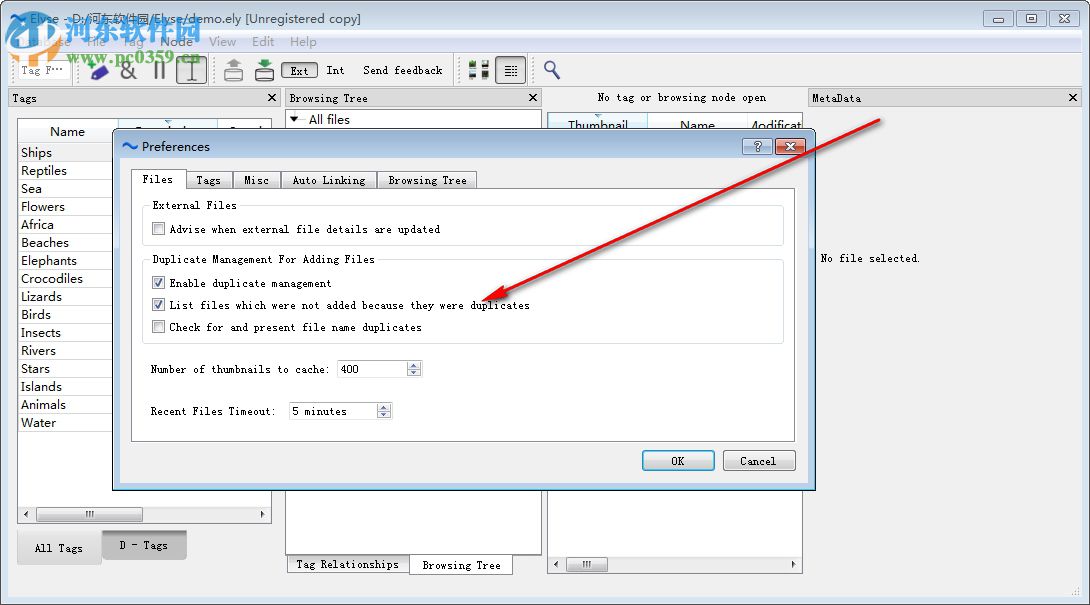The image size is (1090, 605).
Task: Select the Crocodiles tag
Action: pyautogui.click(x=51, y=278)
